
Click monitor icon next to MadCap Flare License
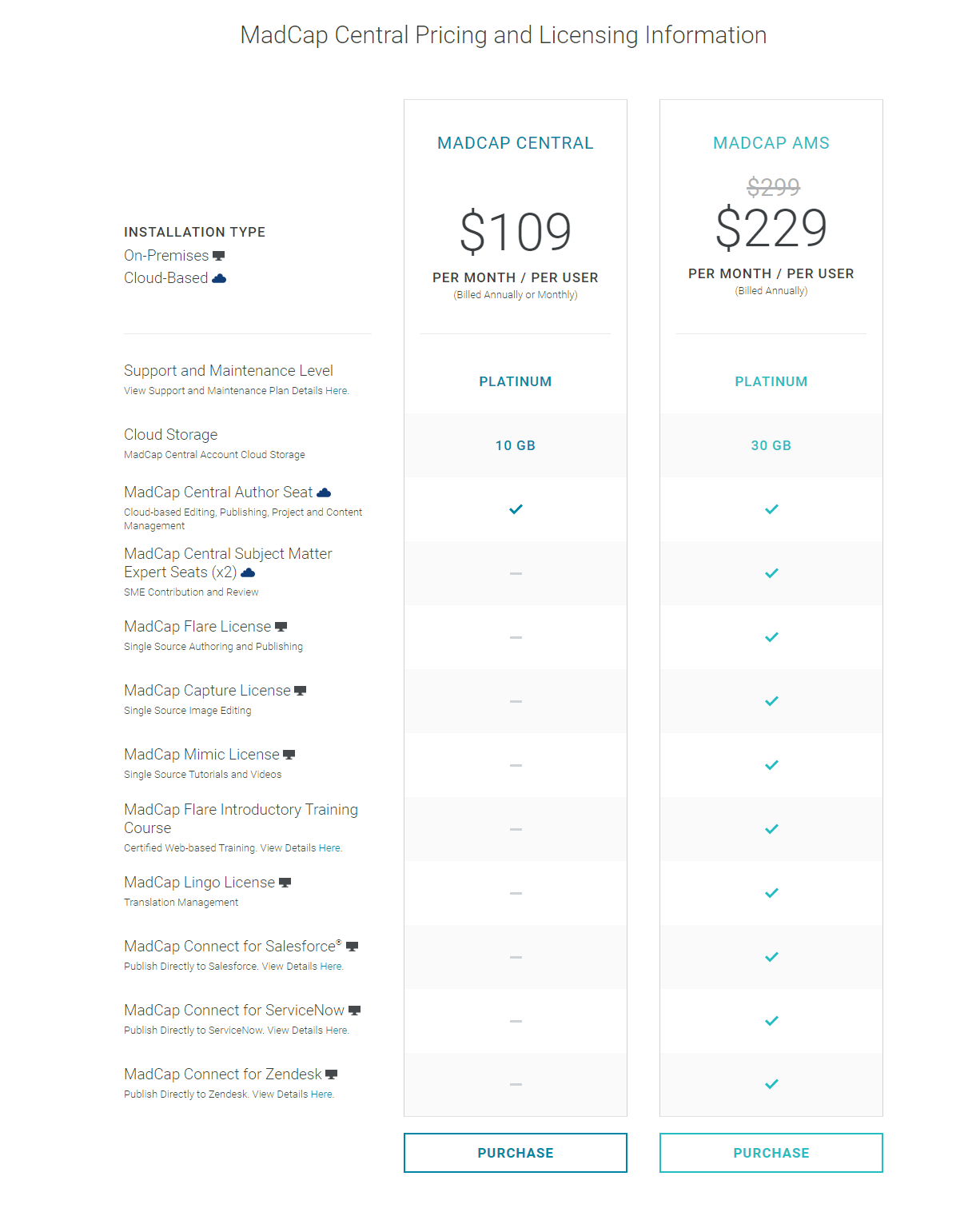click(x=281, y=627)
